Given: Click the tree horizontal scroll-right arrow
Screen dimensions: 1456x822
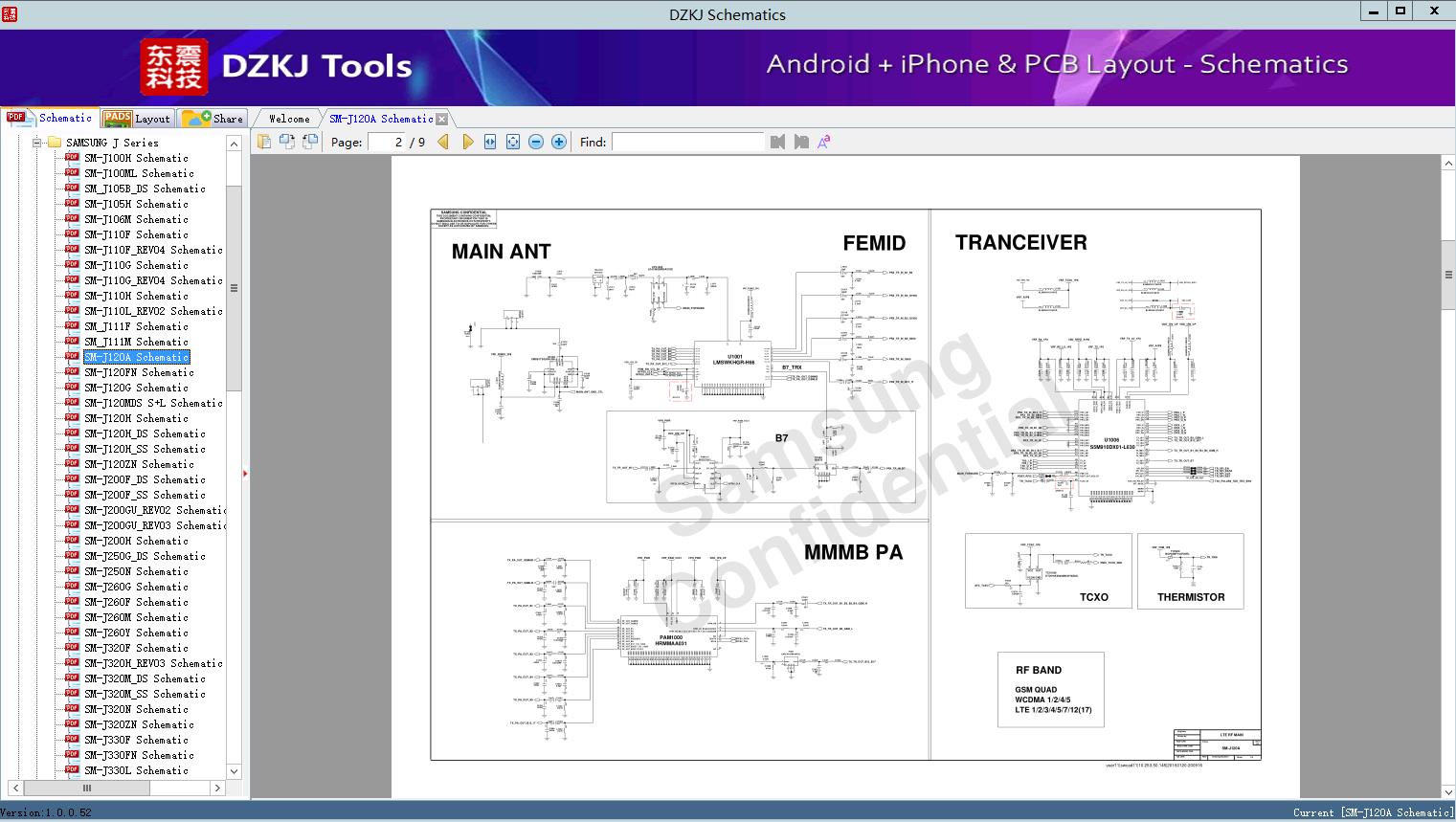Looking at the screenshot, I should (x=218, y=788).
